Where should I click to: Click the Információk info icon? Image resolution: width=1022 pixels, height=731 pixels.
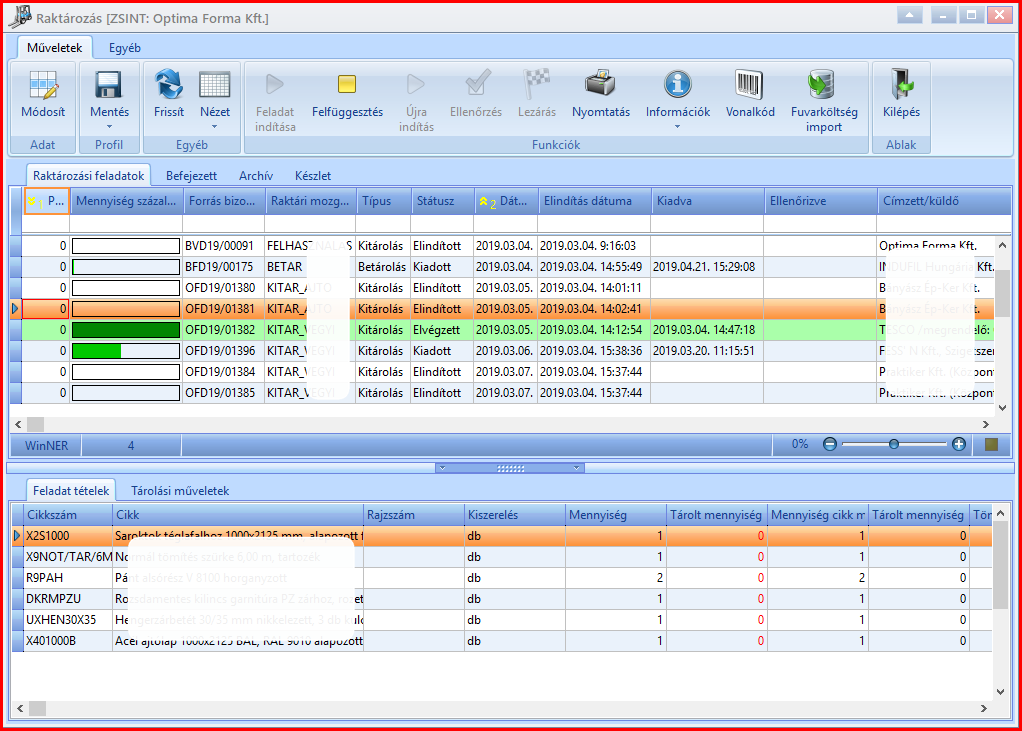click(678, 85)
